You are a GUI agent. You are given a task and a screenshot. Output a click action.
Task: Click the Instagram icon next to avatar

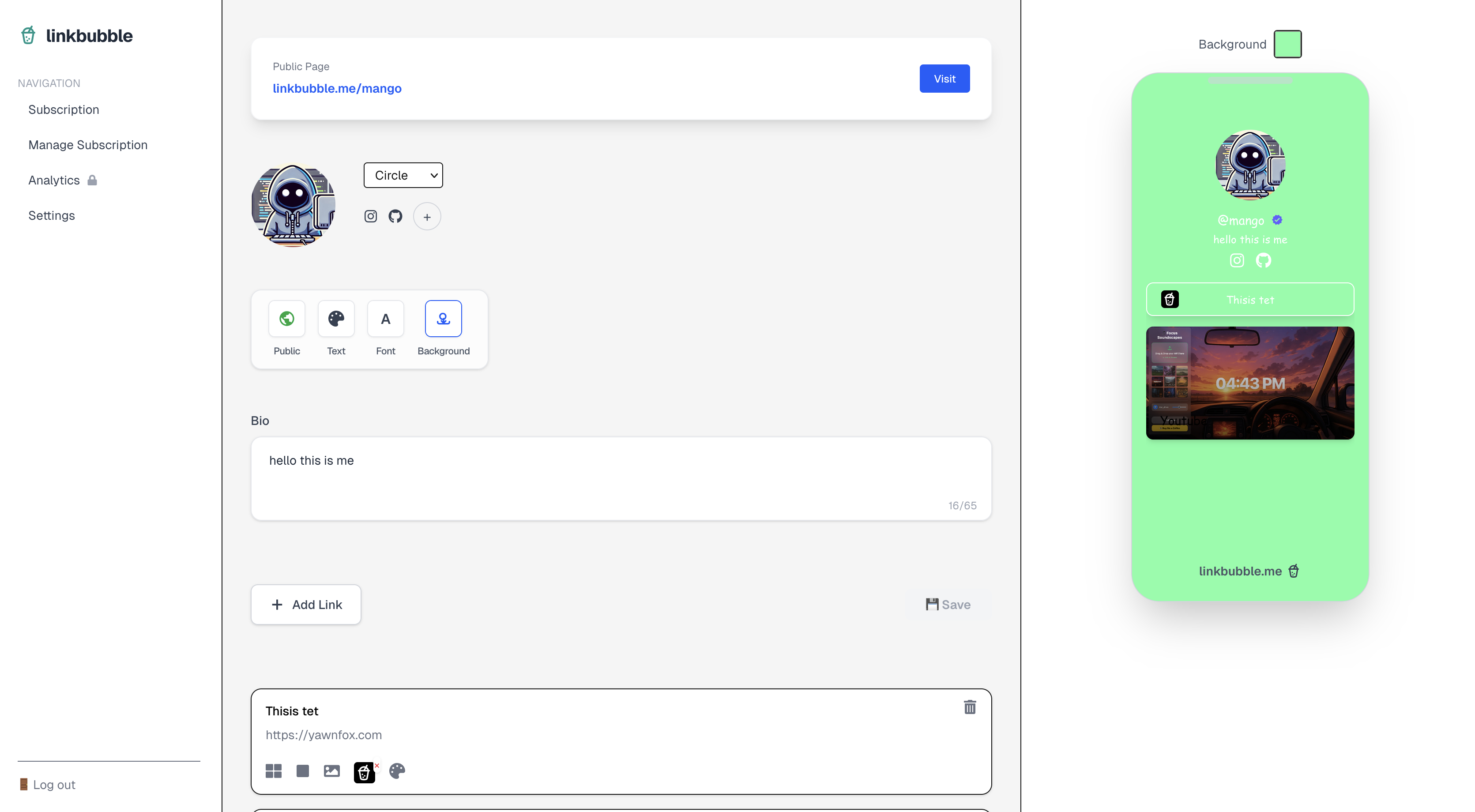(x=370, y=216)
